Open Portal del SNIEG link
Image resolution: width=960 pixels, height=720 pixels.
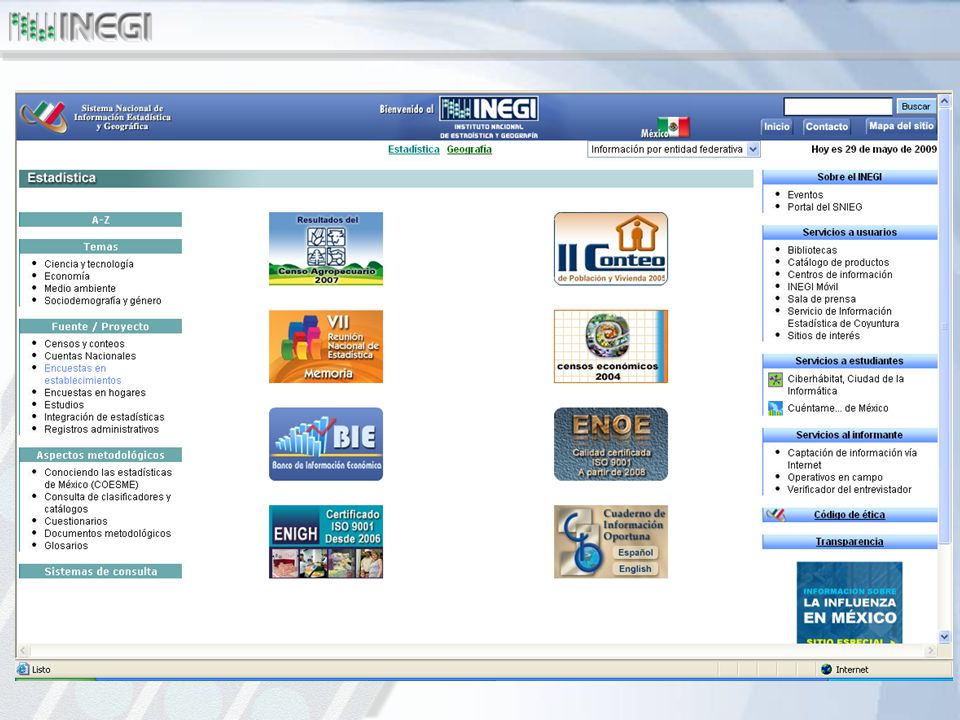[825, 207]
